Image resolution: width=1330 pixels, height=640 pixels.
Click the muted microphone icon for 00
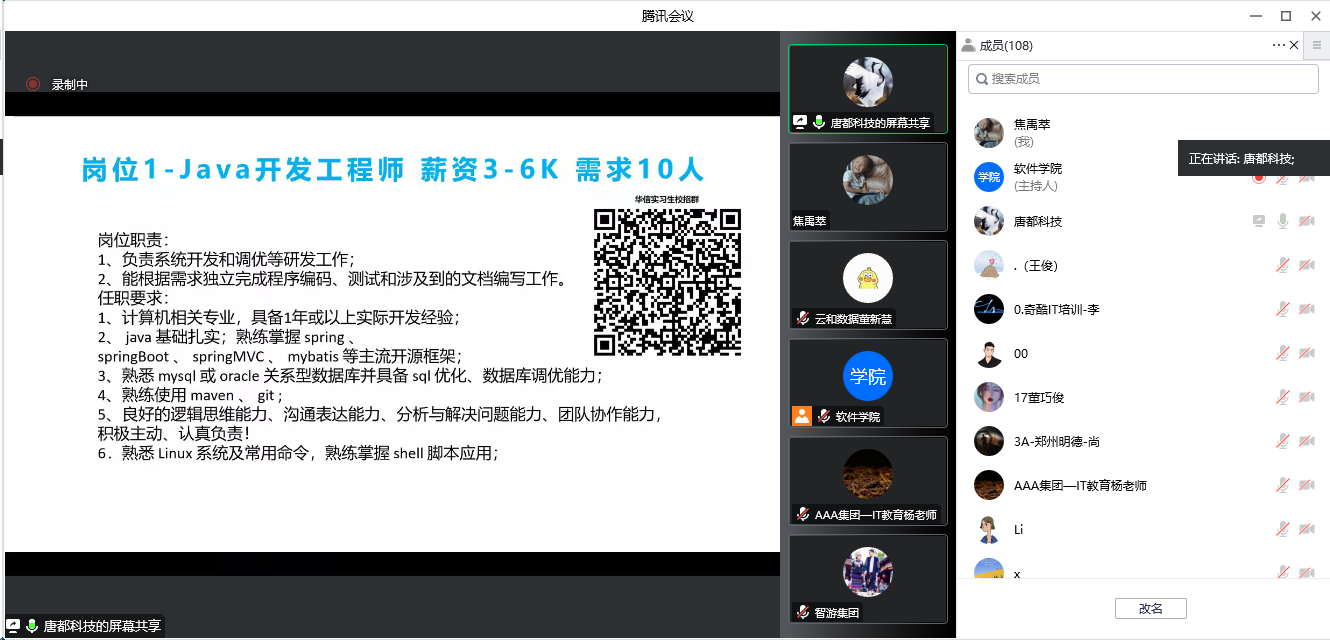tap(1282, 354)
